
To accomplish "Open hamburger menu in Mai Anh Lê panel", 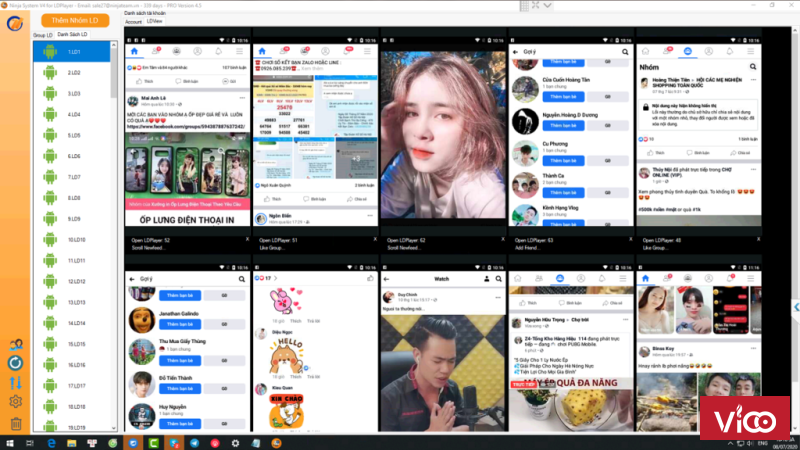I will 239,51.
